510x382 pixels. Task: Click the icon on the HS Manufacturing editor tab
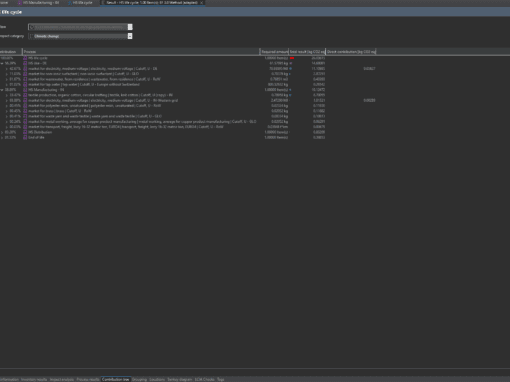click(x=20, y=3)
